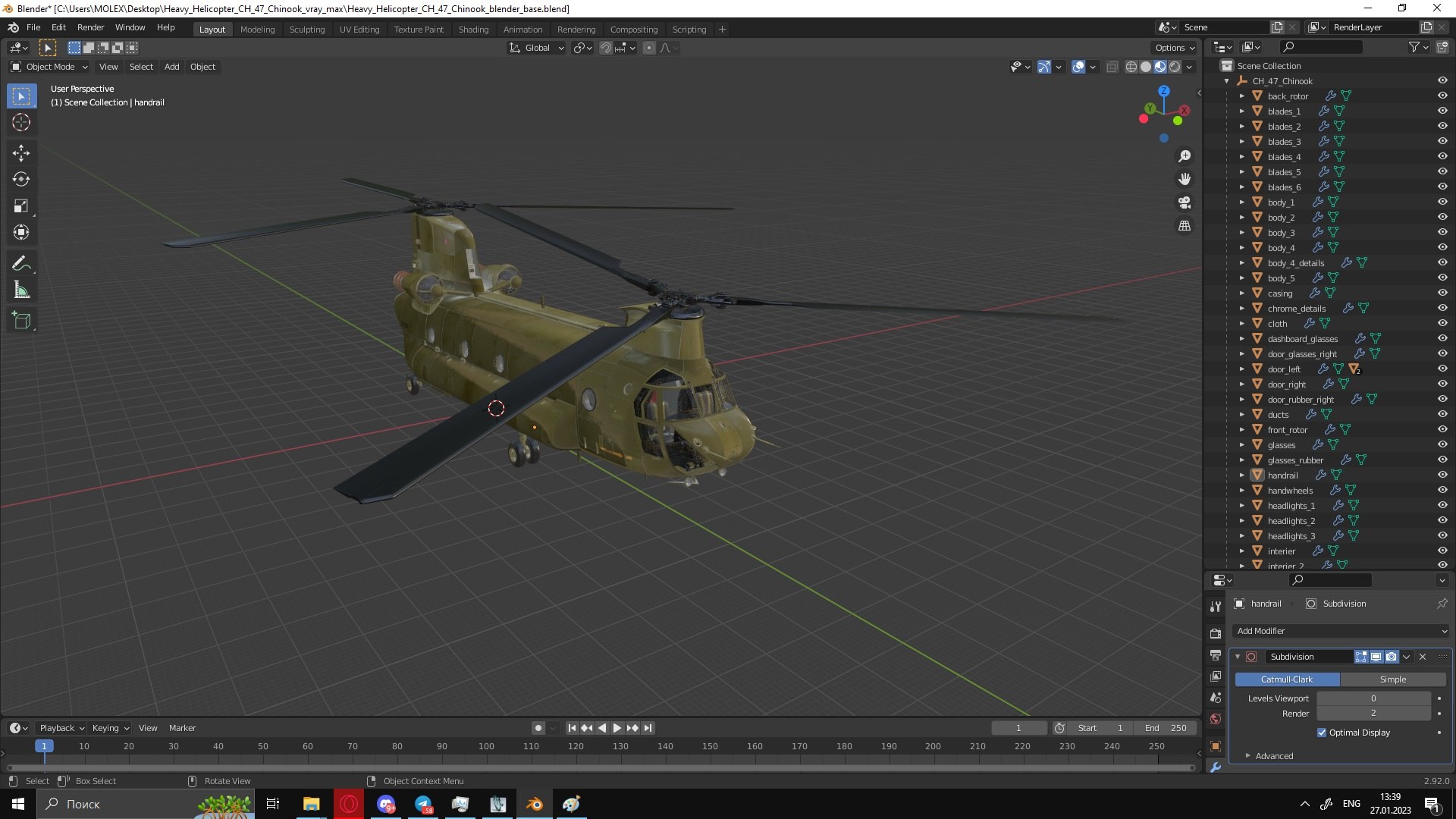Open the File menu
The height and width of the screenshot is (819, 1456).
33,27
